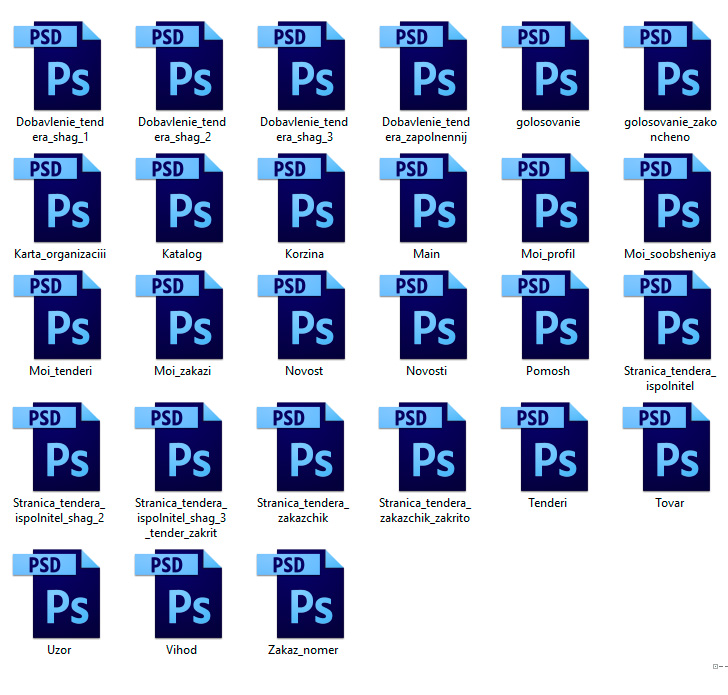728x695 pixels.
Task: Click the Dobavlenie_tendera_shag_3 PSD icon
Action: click(x=302, y=65)
